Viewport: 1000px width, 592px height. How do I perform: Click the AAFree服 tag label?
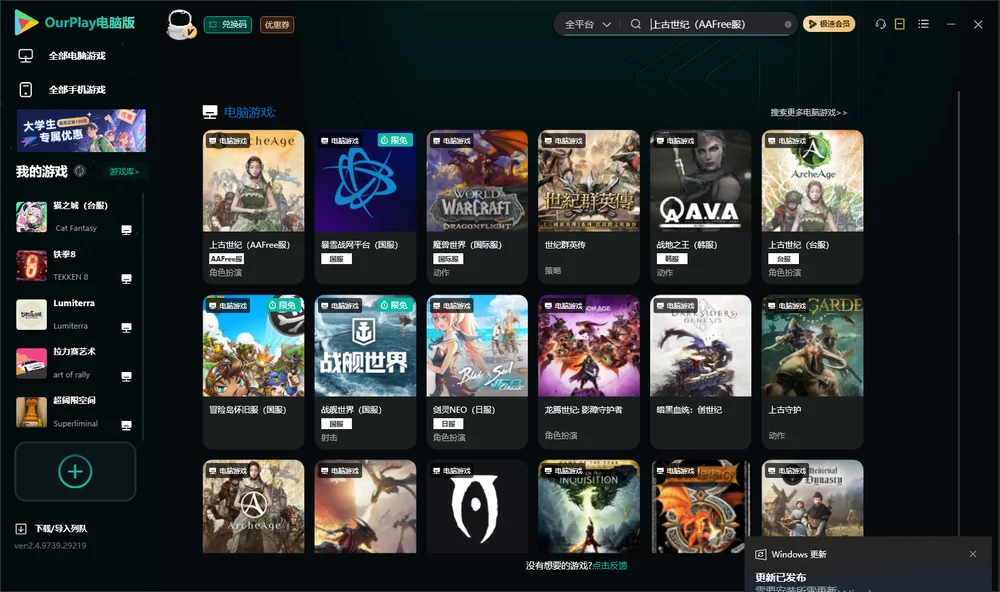pos(226,258)
